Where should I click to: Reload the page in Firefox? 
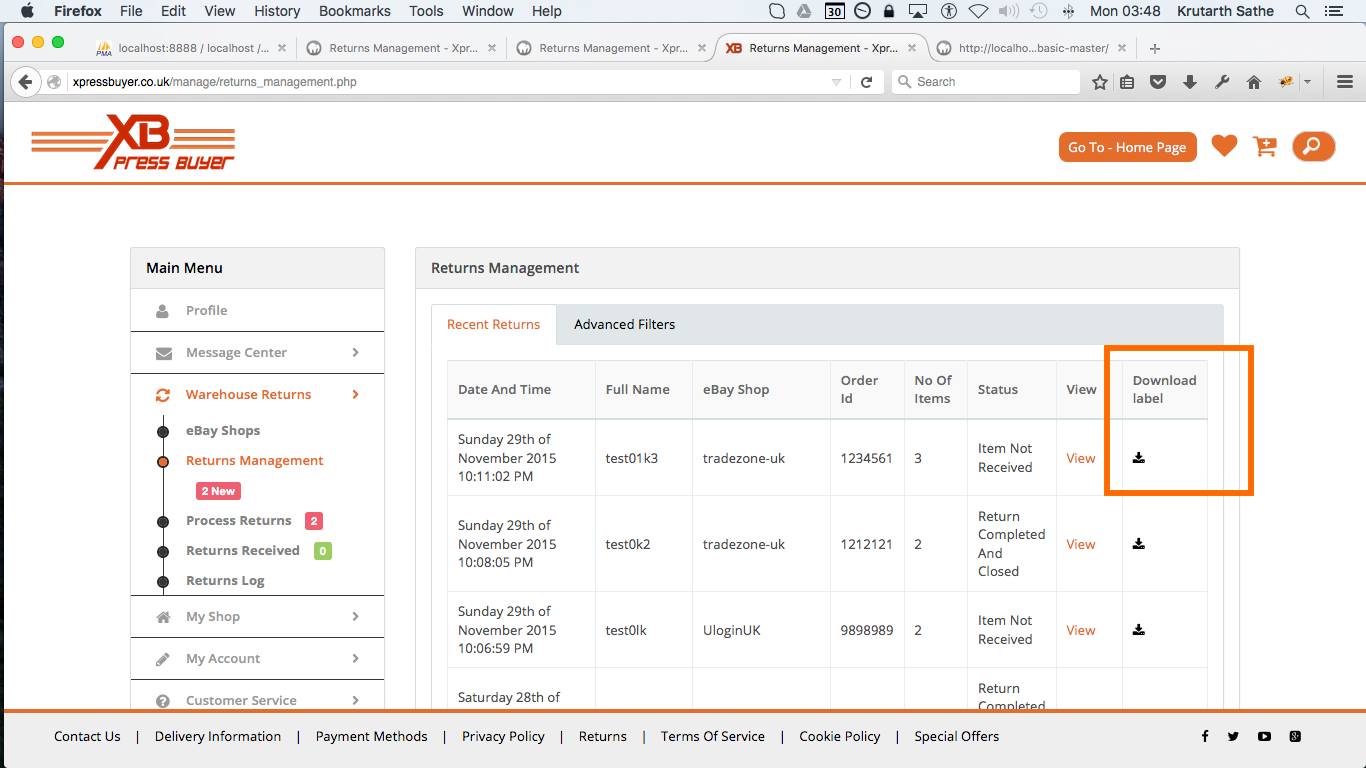pos(866,82)
